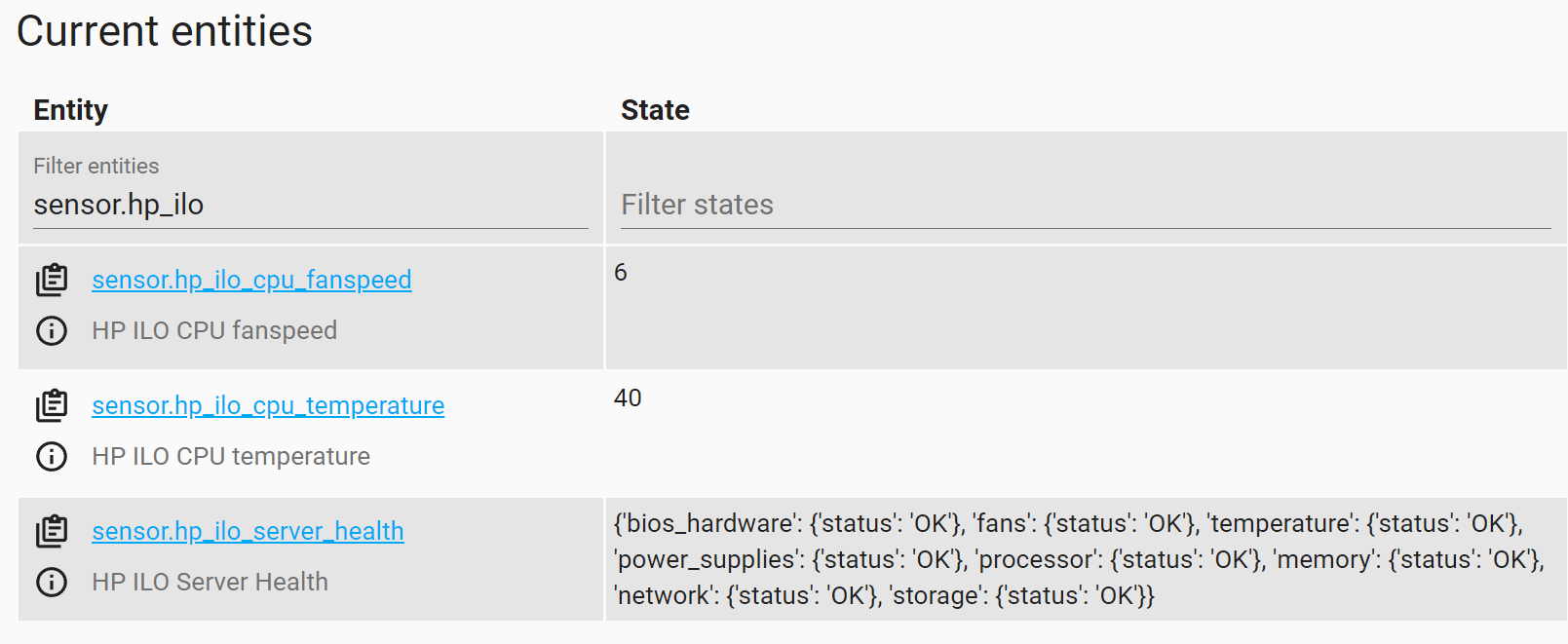
Task: Click the Entity column header
Action: 70,110
